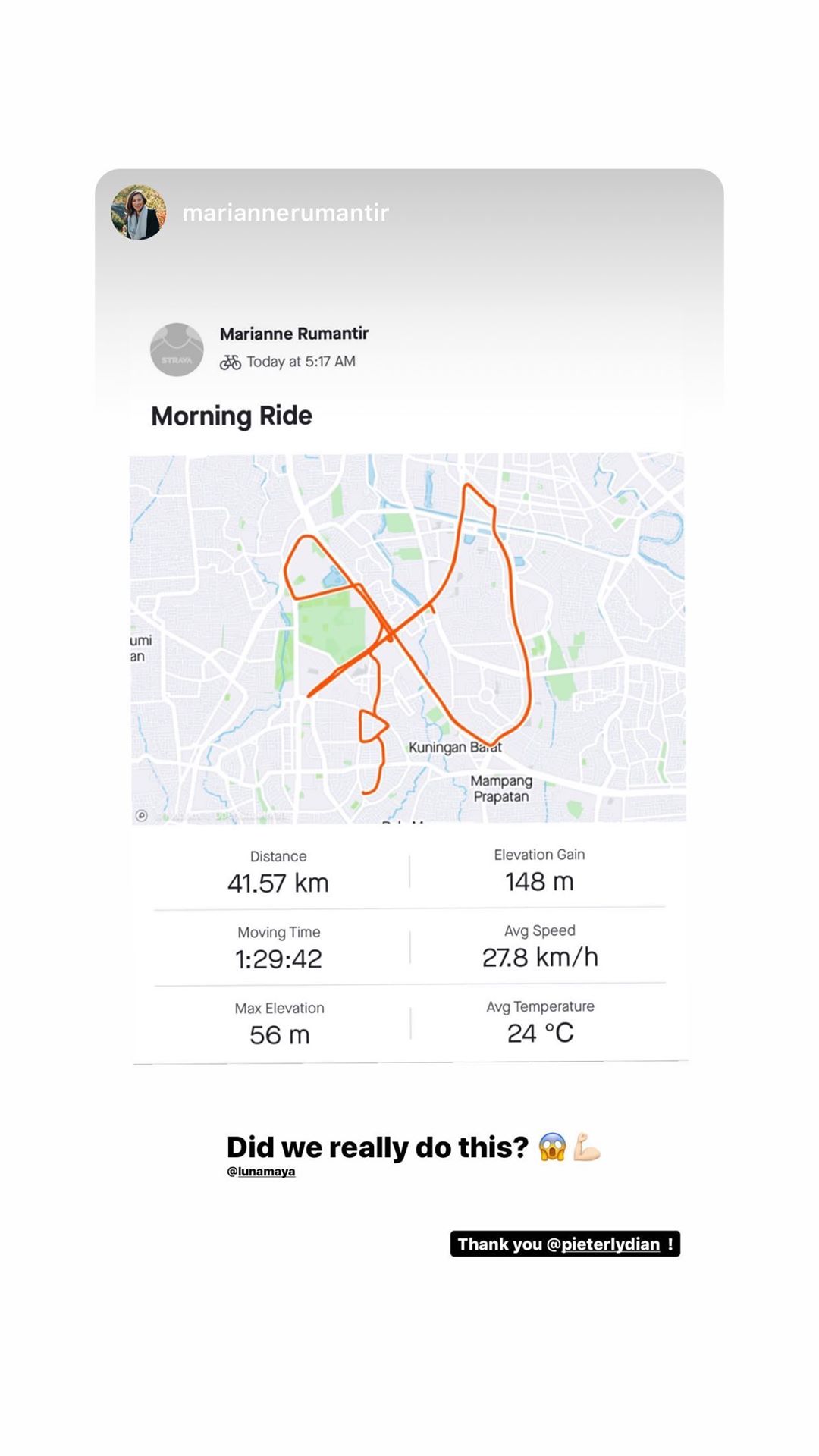Click the Moving Time 1:29:42 value
The height and width of the screenshot is (1456, 819).
coord(278,959)
